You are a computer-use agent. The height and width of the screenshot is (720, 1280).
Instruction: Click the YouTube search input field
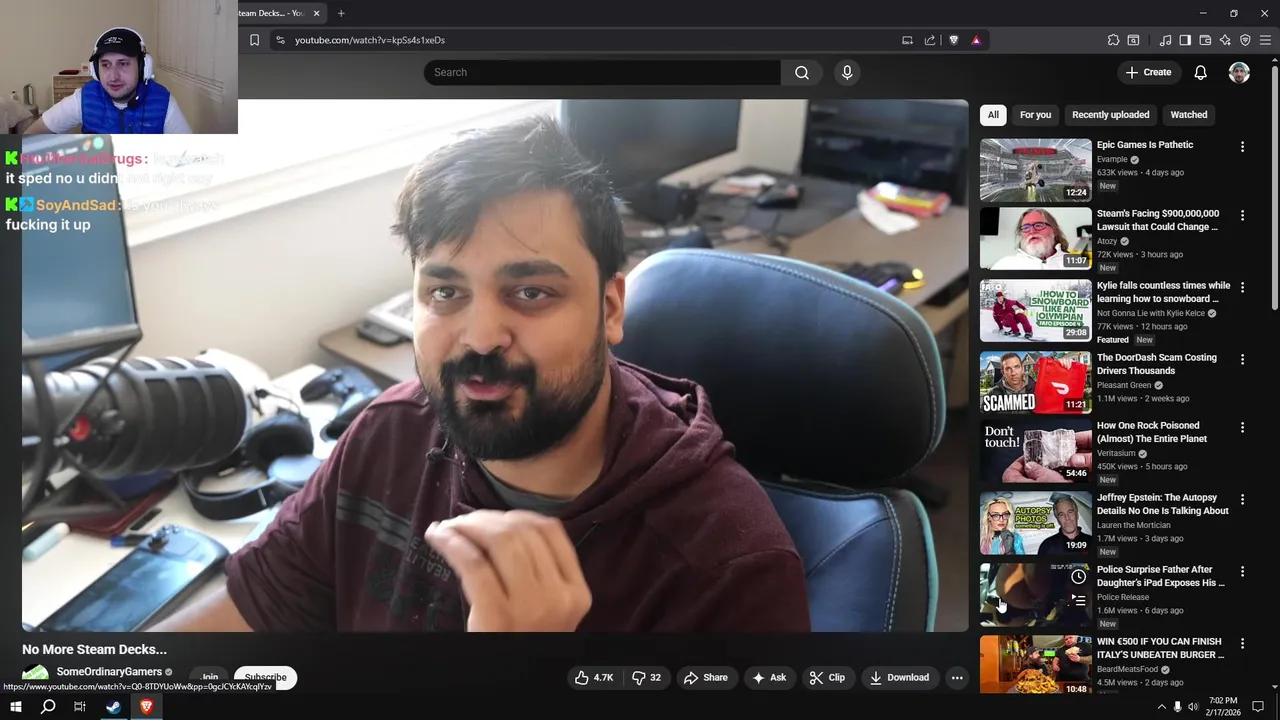602,72
